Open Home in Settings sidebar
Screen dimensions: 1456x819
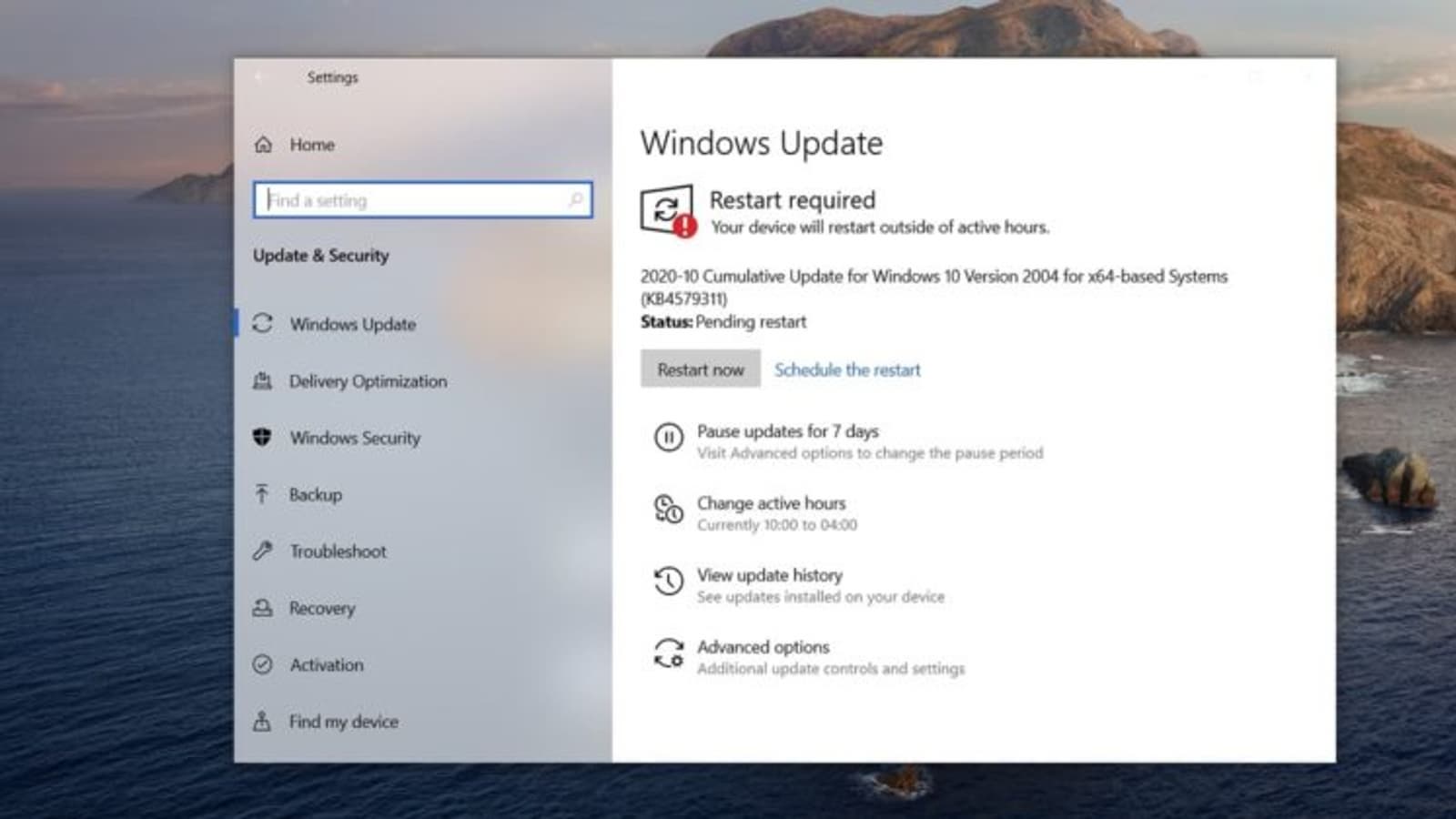click(312, 145)
